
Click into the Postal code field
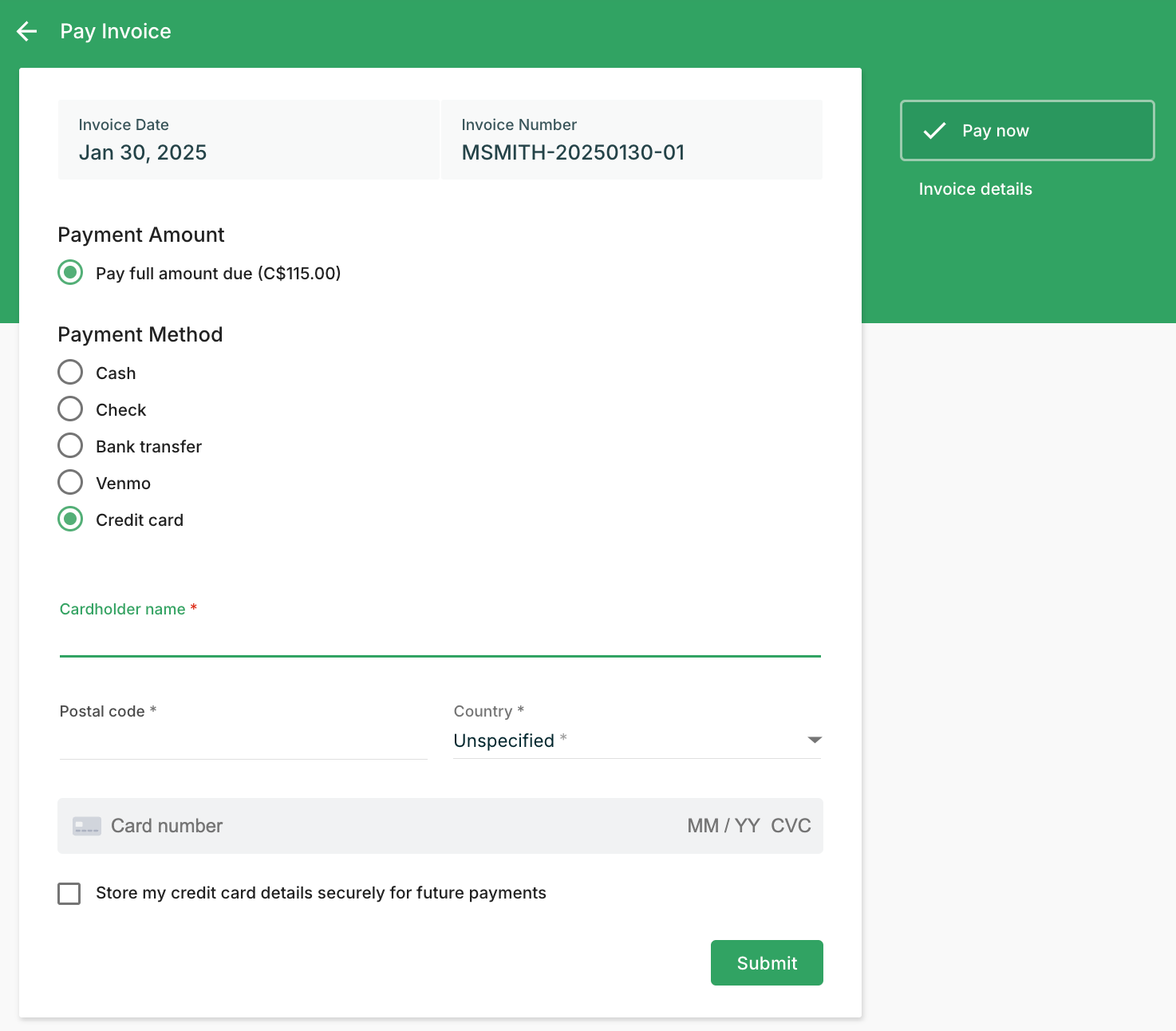[x=243, y=742]
